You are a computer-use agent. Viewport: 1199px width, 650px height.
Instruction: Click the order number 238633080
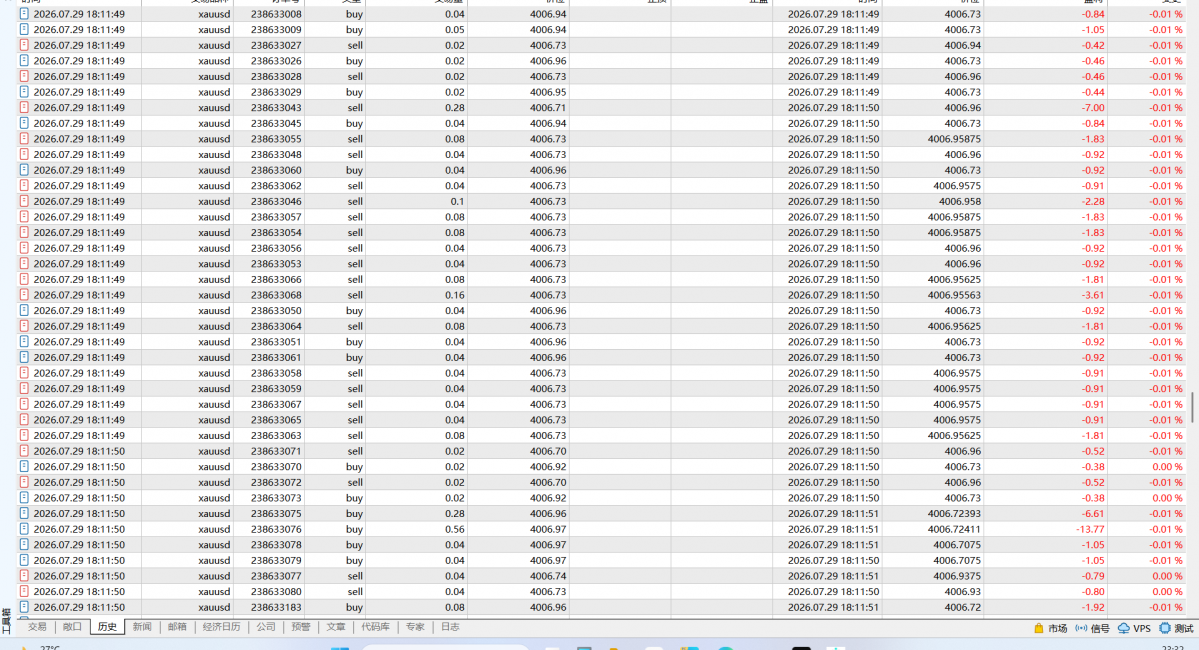click(x=276, y=591)
